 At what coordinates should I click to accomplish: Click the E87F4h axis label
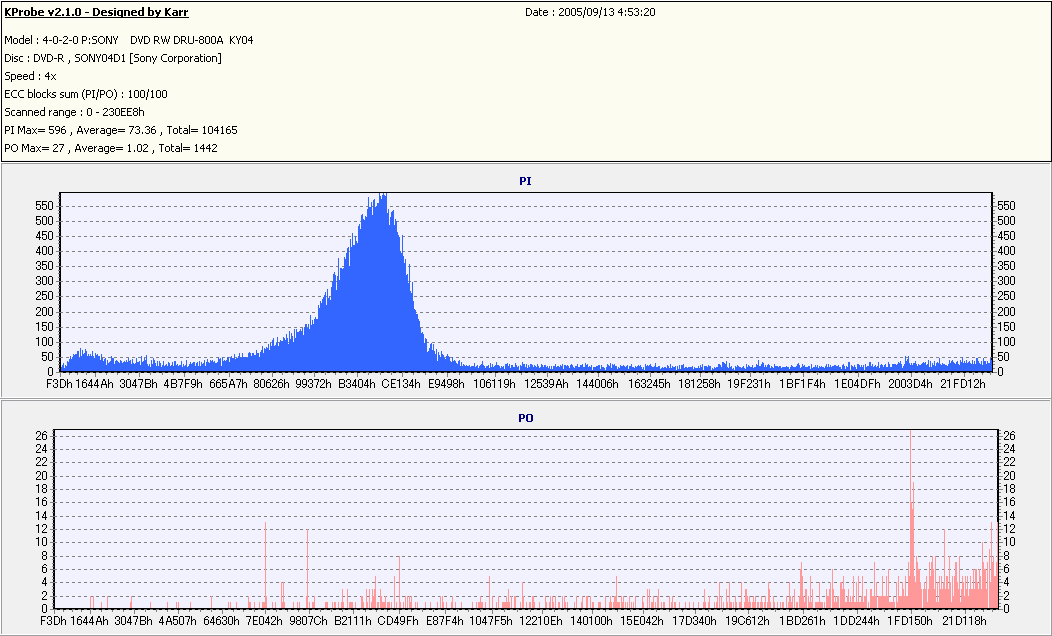coord(444,621)
